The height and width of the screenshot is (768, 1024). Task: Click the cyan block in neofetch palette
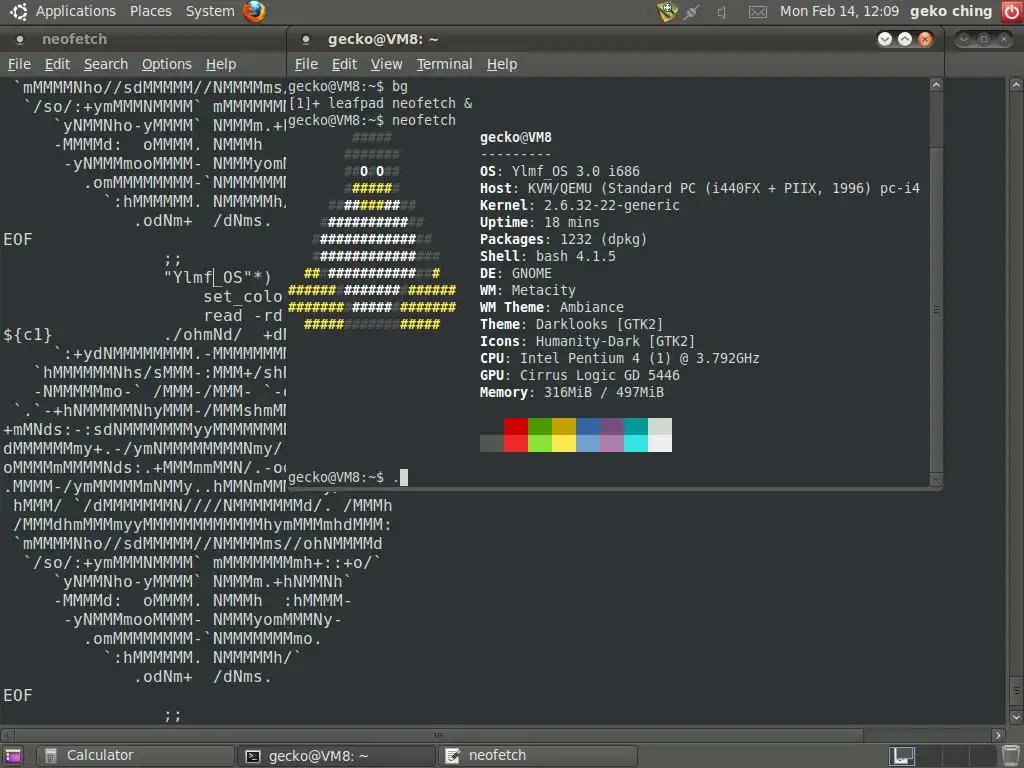click(x=635, y=443)
